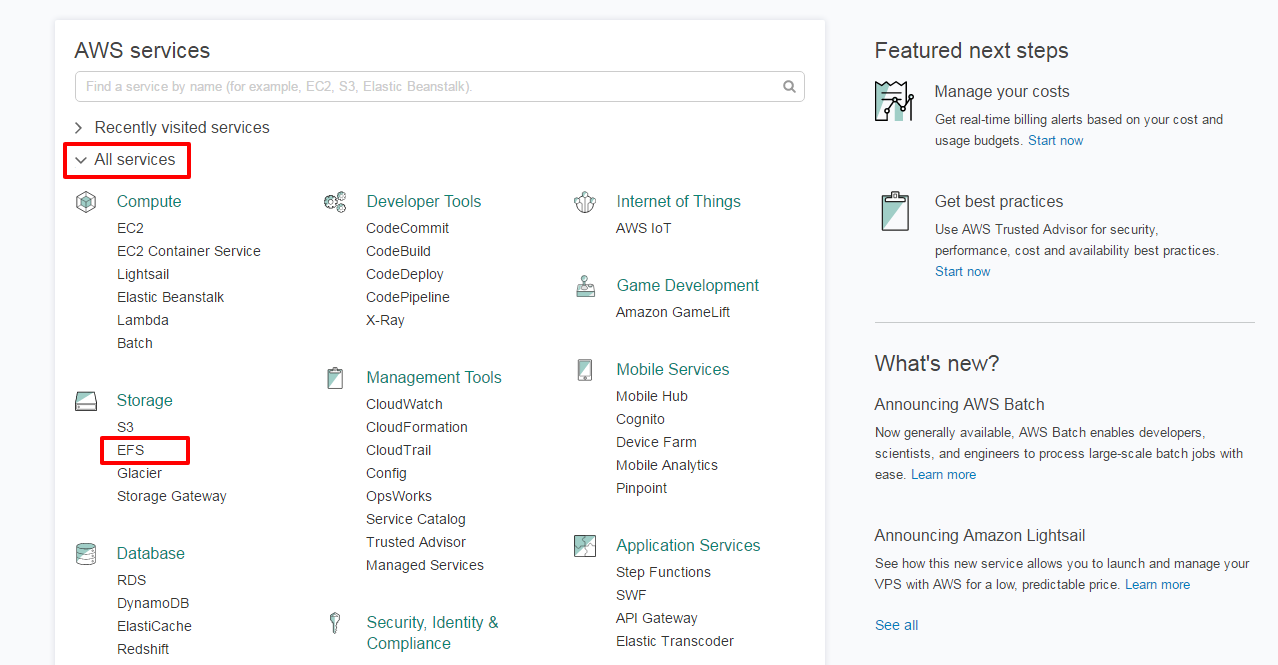Viewport: 1278px width, 665px height.
Task: Expand Recently visited services section
Action: [181, 128]
